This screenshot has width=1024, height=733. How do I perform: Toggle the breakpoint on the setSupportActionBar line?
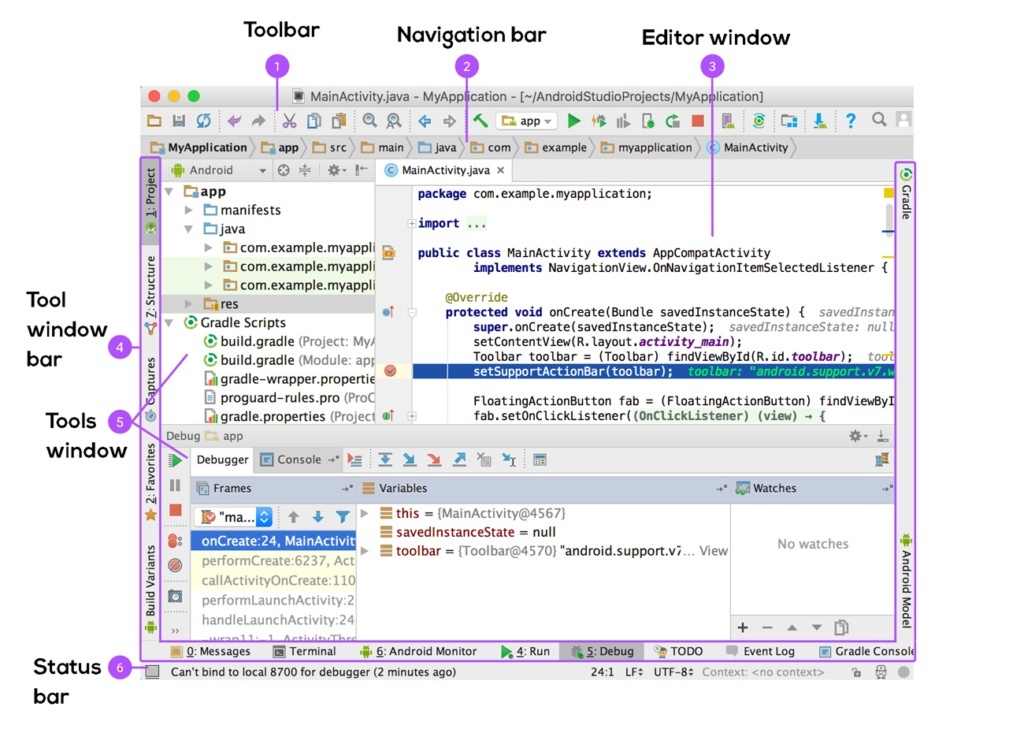coord(390,371)
